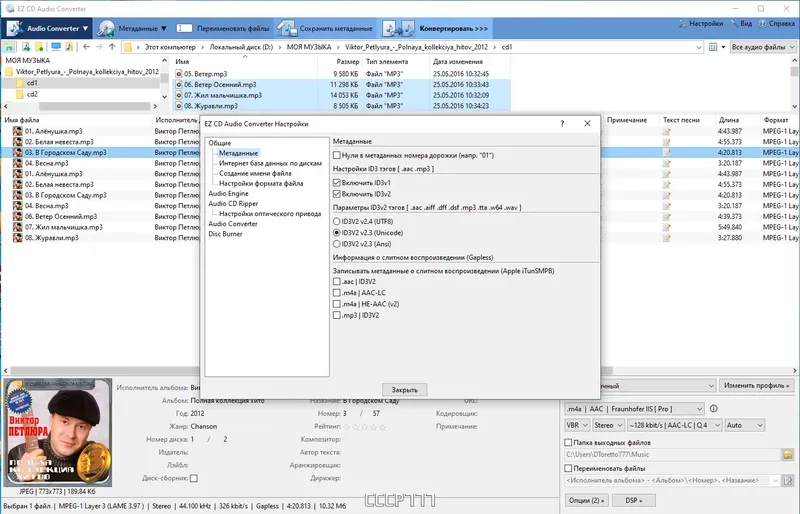Disable the Включить ID3v1 checkbox
This screenshot has height=514, width=800.
tap(337, 183)
